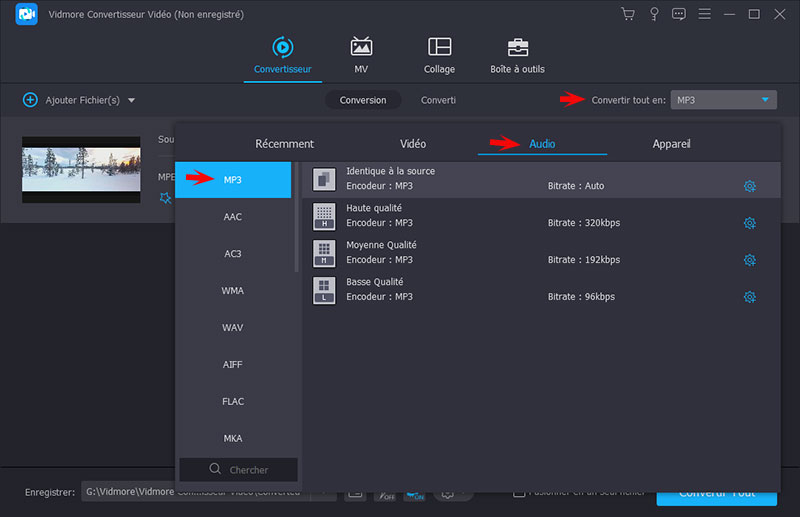800x517 pixels.
Task: Open the Collage tab
Action: 439,56
